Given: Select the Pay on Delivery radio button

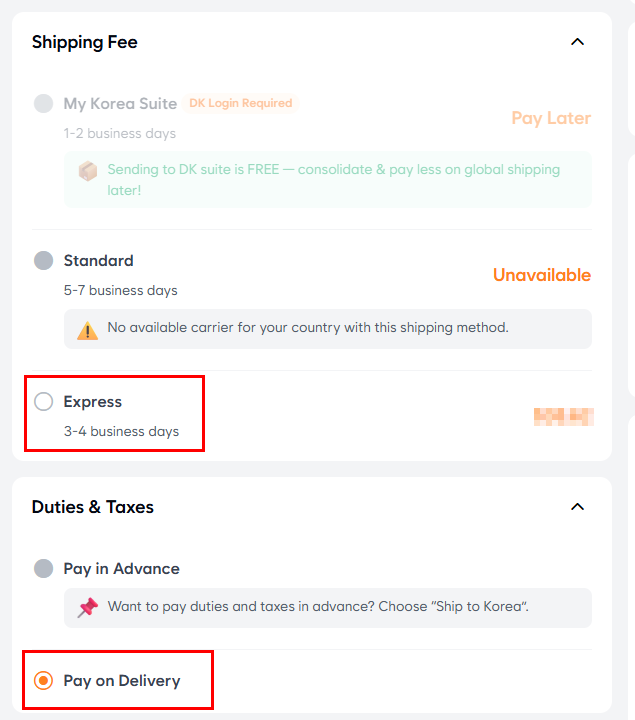Looking at the screenshot, I should 44,681.
